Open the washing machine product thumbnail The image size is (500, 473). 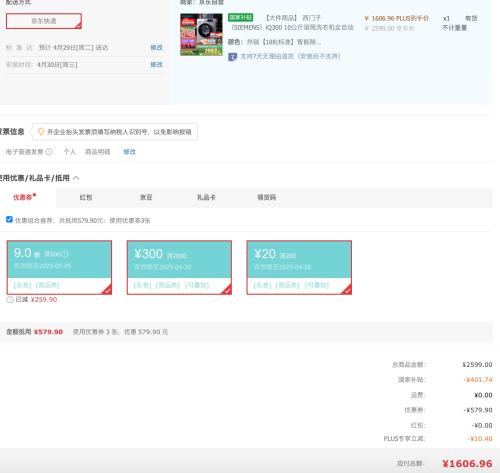tap(201, 34)
